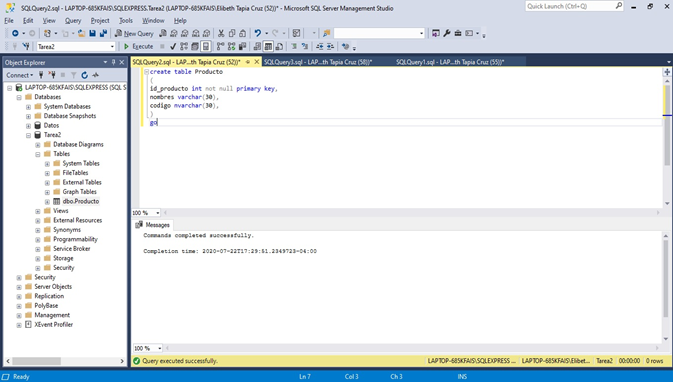Close the SQLQuery2.sql tab
This screenshot has height=382, width=673.
pyautogui.click(x=257, y=62)
